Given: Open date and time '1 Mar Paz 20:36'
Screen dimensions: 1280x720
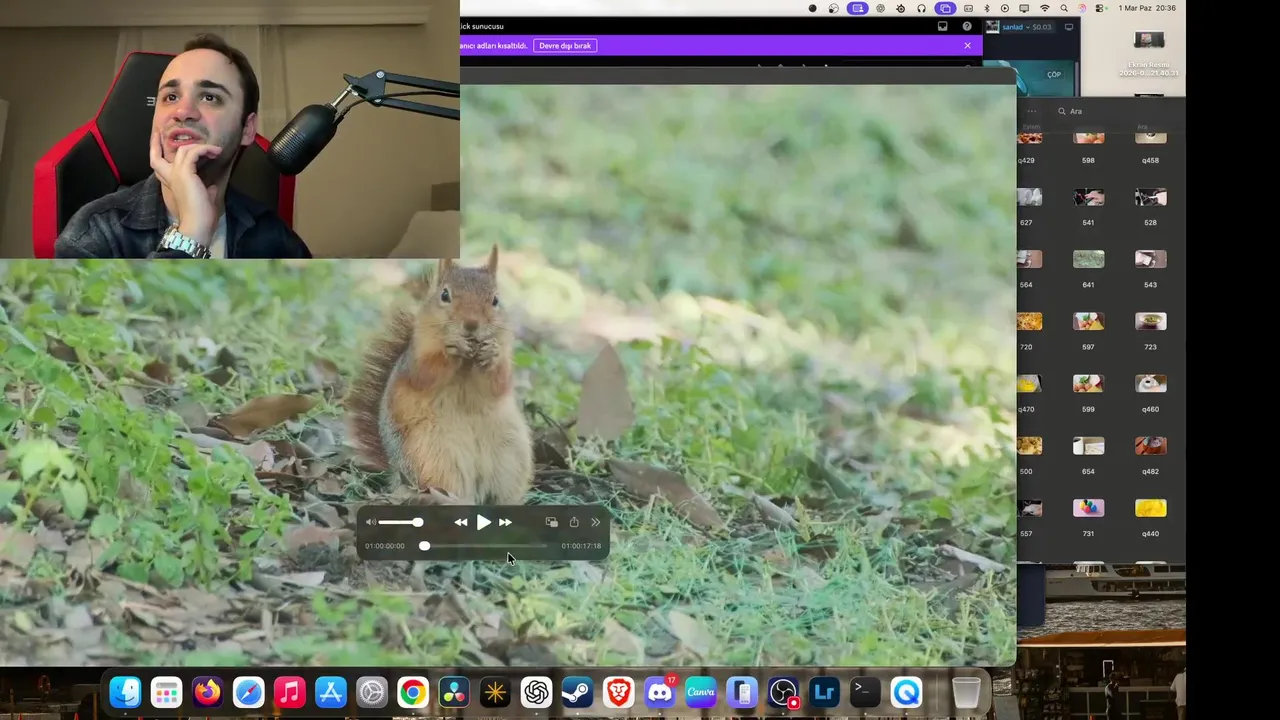Looking at the screenshot, I should [x=1148, y=8].
